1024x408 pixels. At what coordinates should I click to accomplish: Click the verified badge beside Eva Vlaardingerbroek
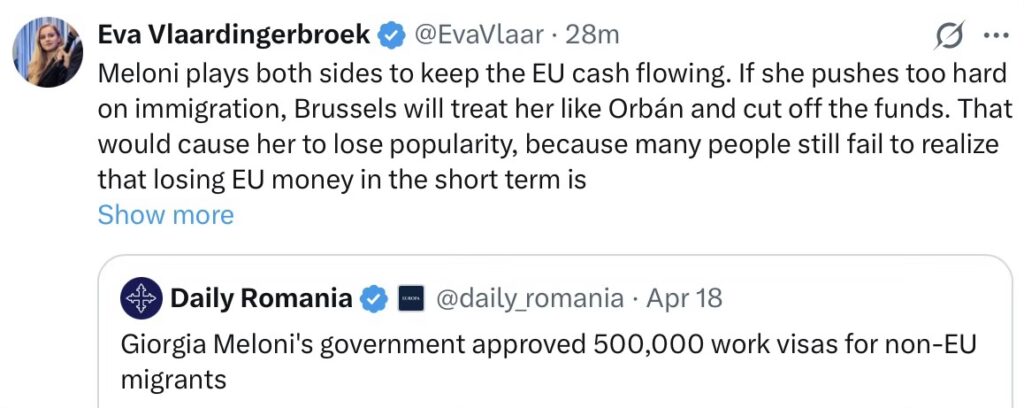click(x=391, y=35)
